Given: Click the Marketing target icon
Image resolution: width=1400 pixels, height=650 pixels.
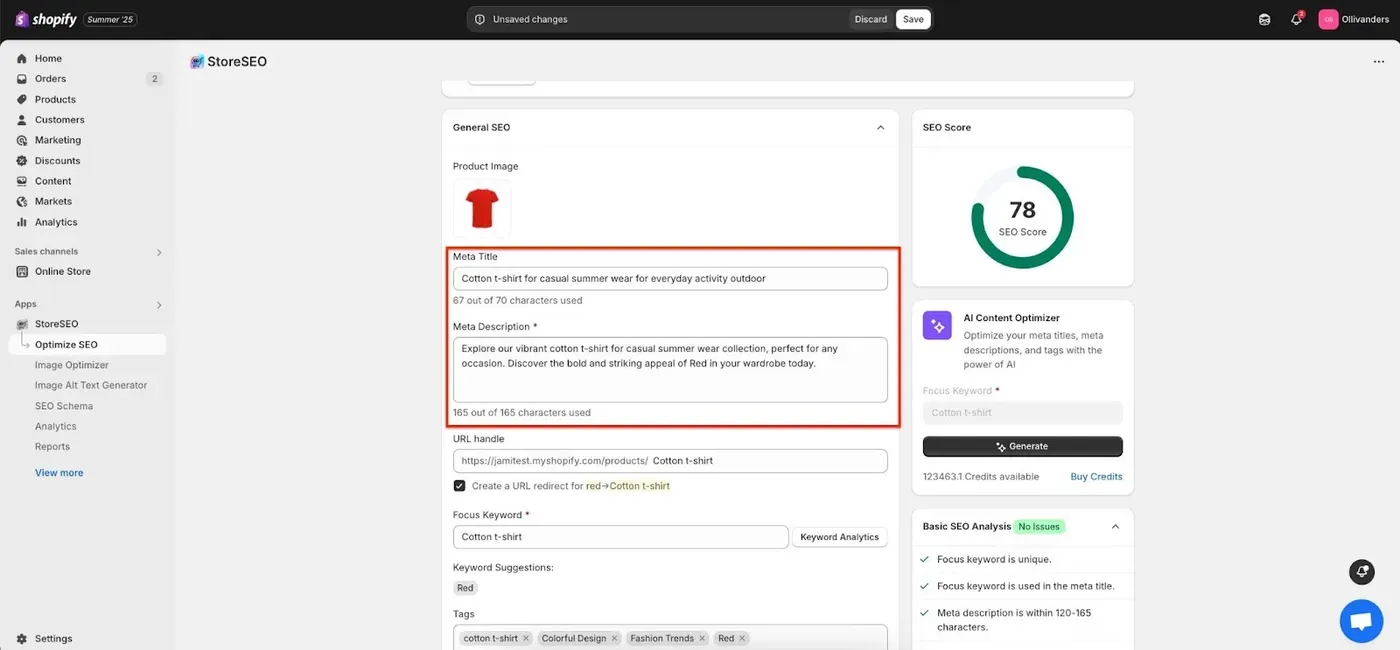Looking at the screenshot, I should tap(22, 141).
